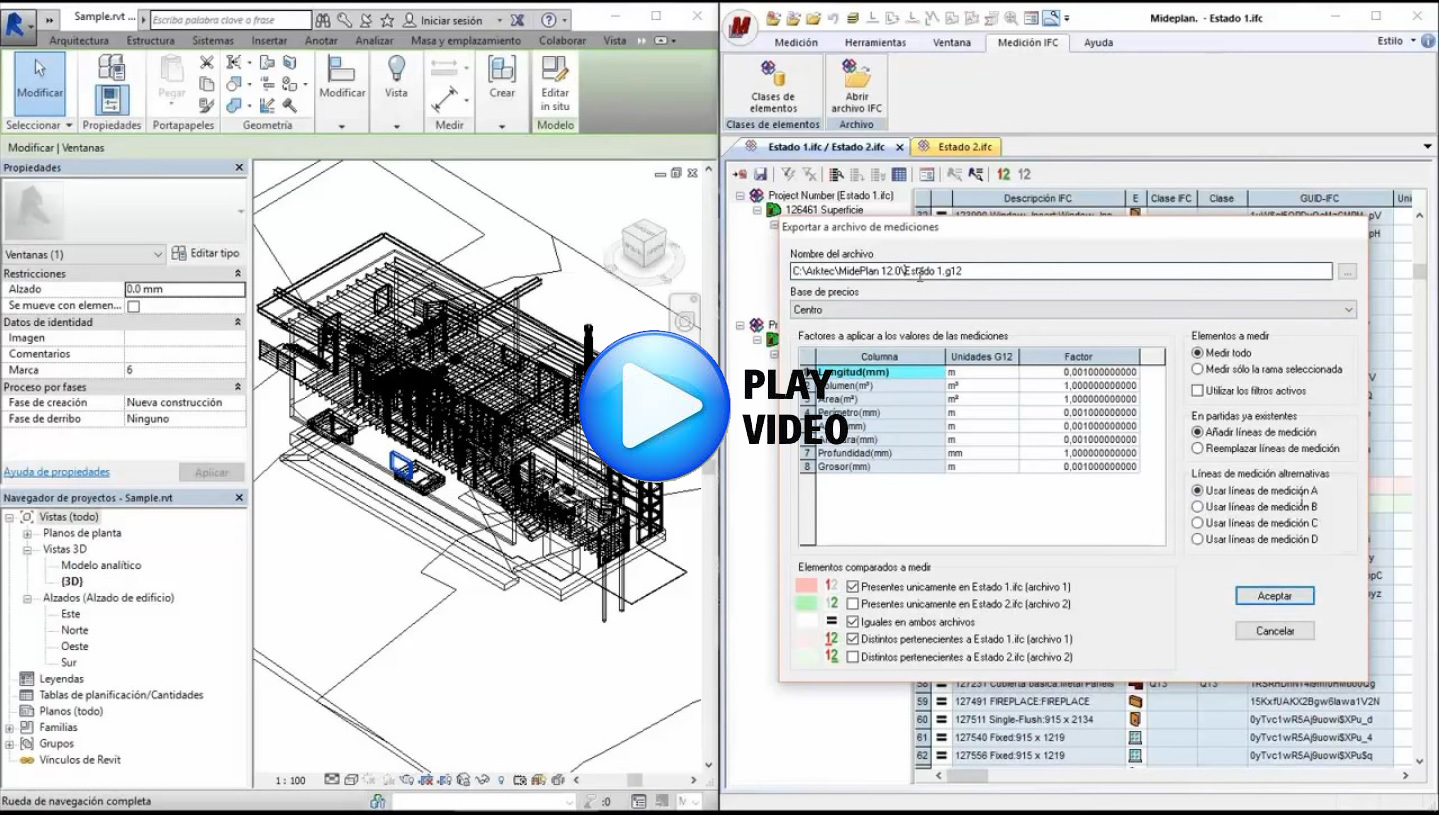This screenshot has width=1439, height=815.
Task: Open the Base de precios Centro dropdown
Action: [x=1073, y=310]
